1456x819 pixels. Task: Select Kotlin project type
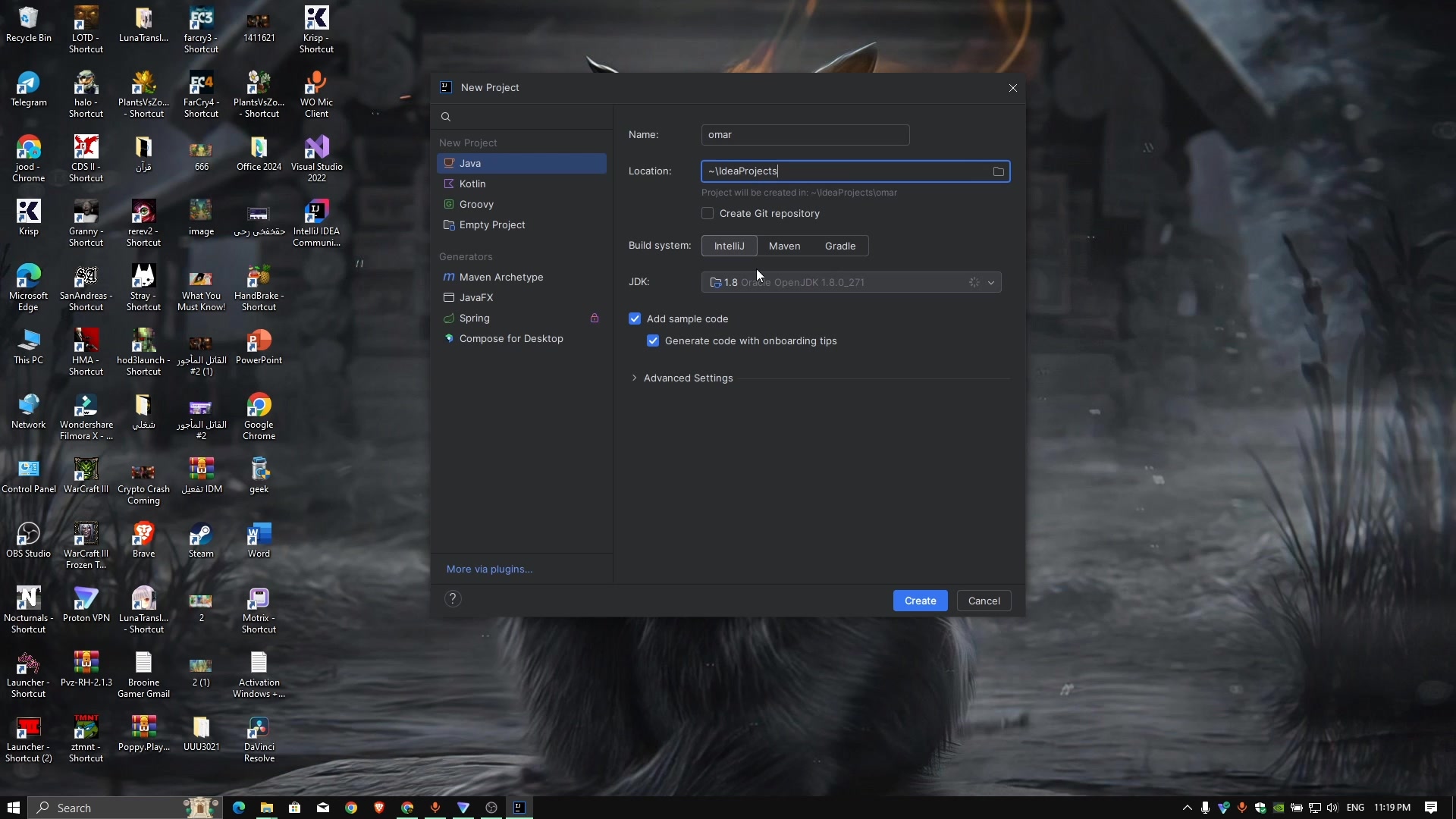coord(521,184)
